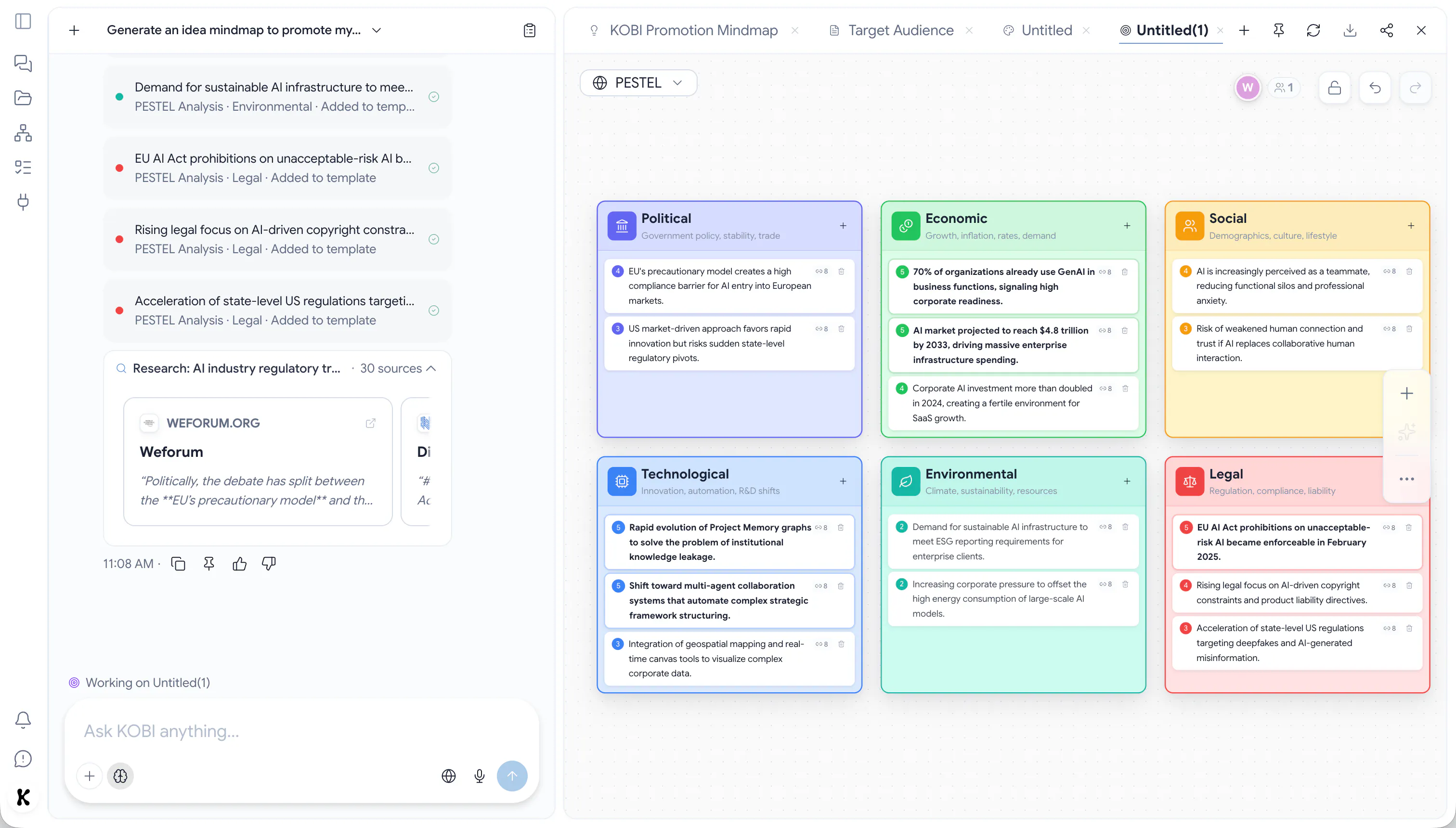
Task: Share the canvas
Action: pos(1387,30)
